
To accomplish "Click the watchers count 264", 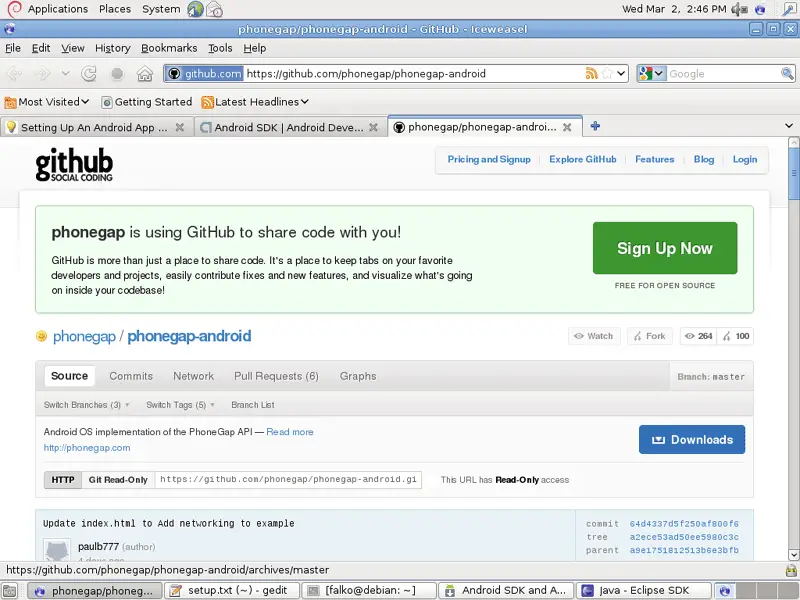I will (698, 336).
